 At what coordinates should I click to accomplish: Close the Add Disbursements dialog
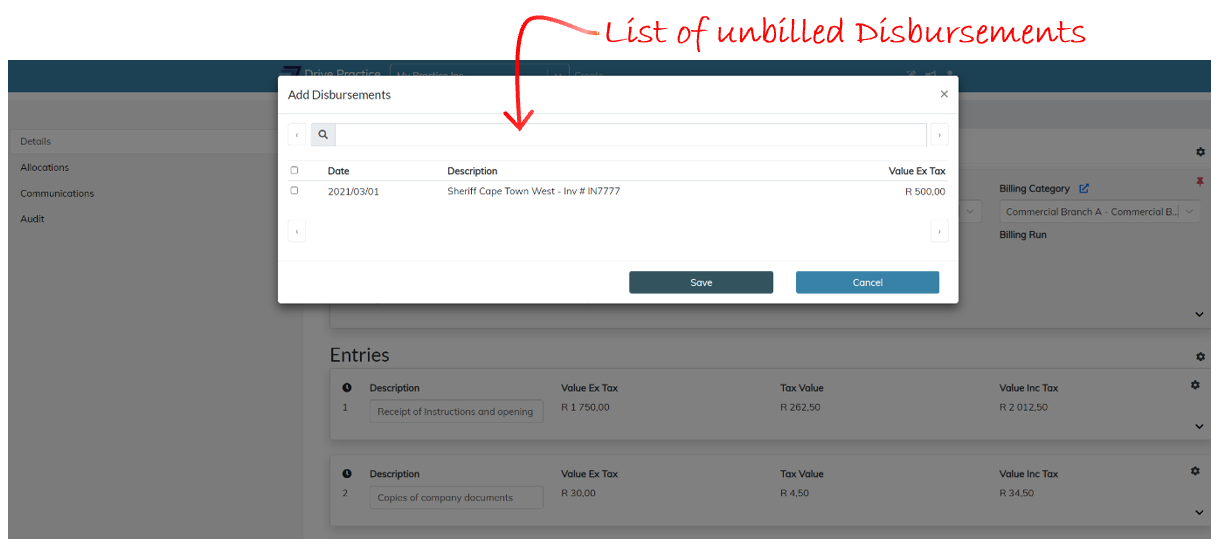[x=943, y=94]
